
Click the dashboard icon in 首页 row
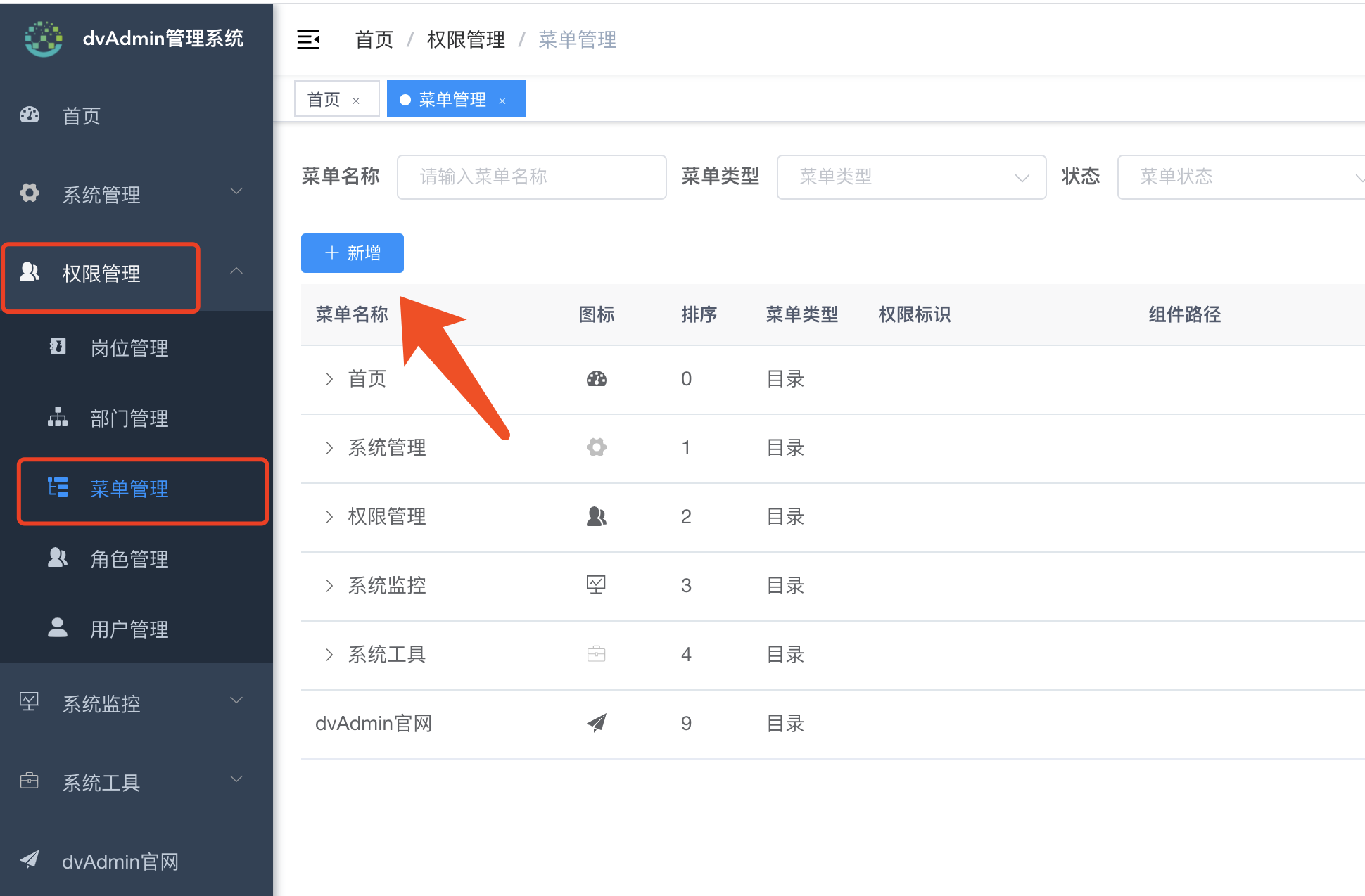[596, 379]
